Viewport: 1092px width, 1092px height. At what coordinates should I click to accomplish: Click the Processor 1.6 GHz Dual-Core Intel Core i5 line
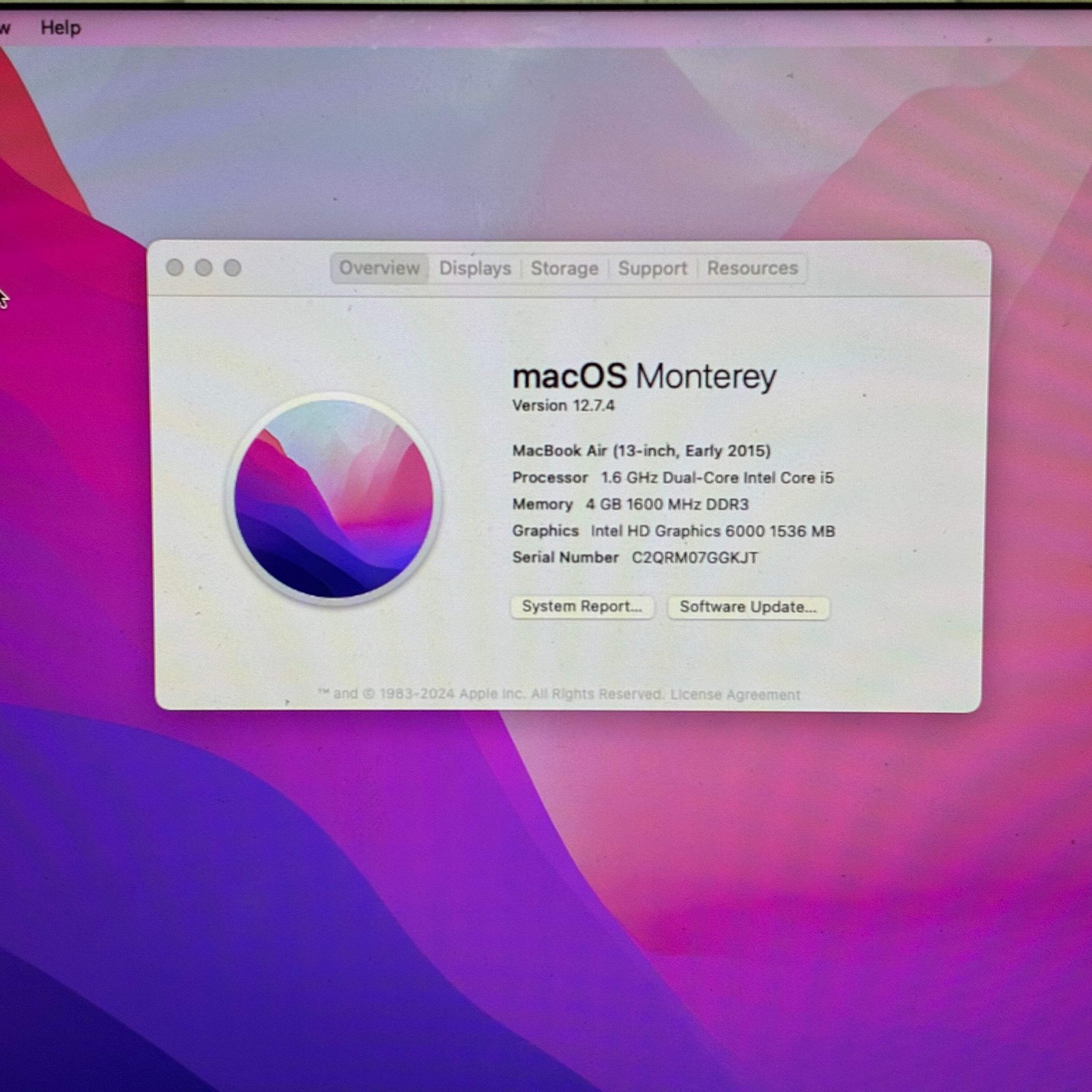673,478
